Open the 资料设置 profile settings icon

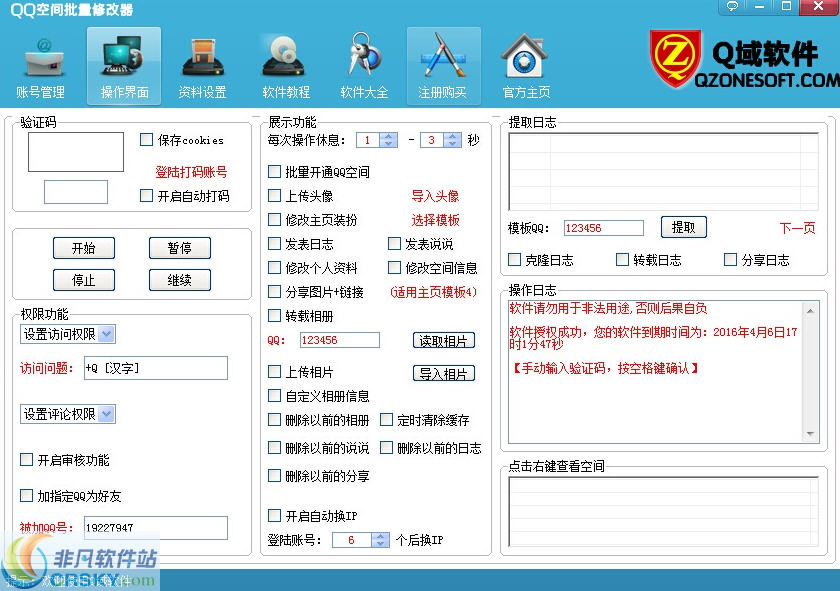[x=202, y=67]
